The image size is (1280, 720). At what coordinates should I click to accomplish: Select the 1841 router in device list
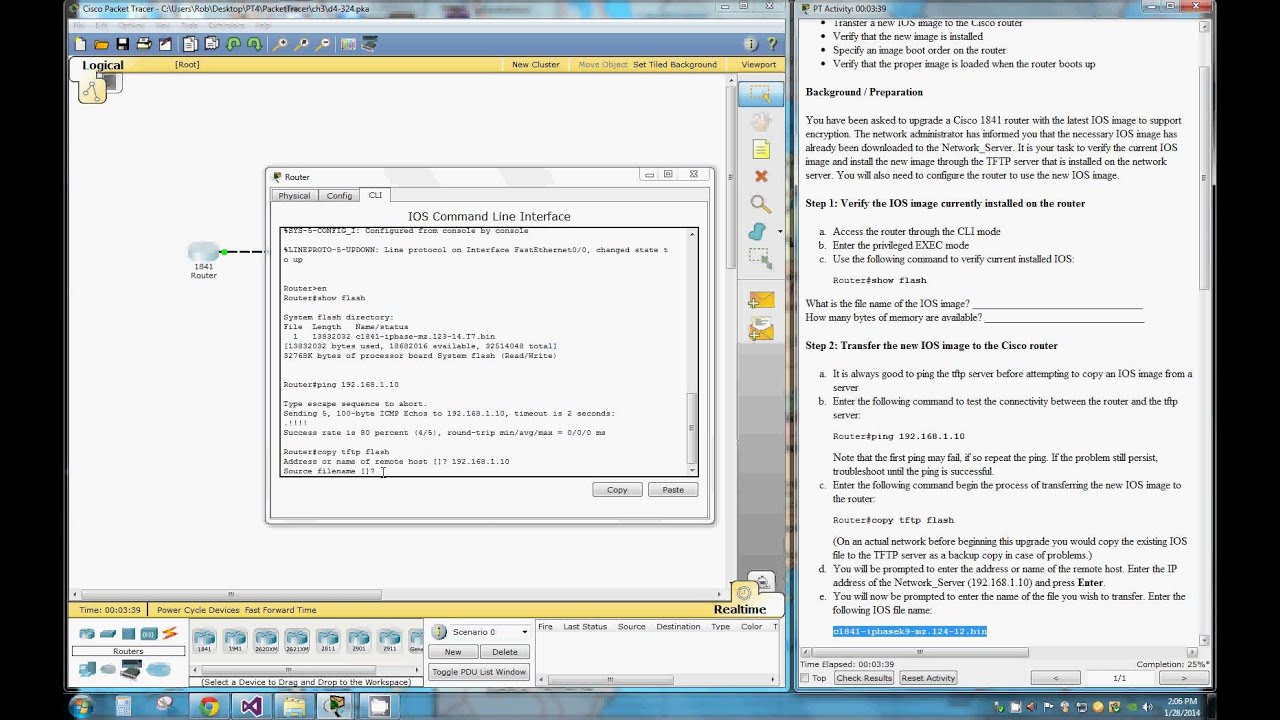[x=204, y=639]
